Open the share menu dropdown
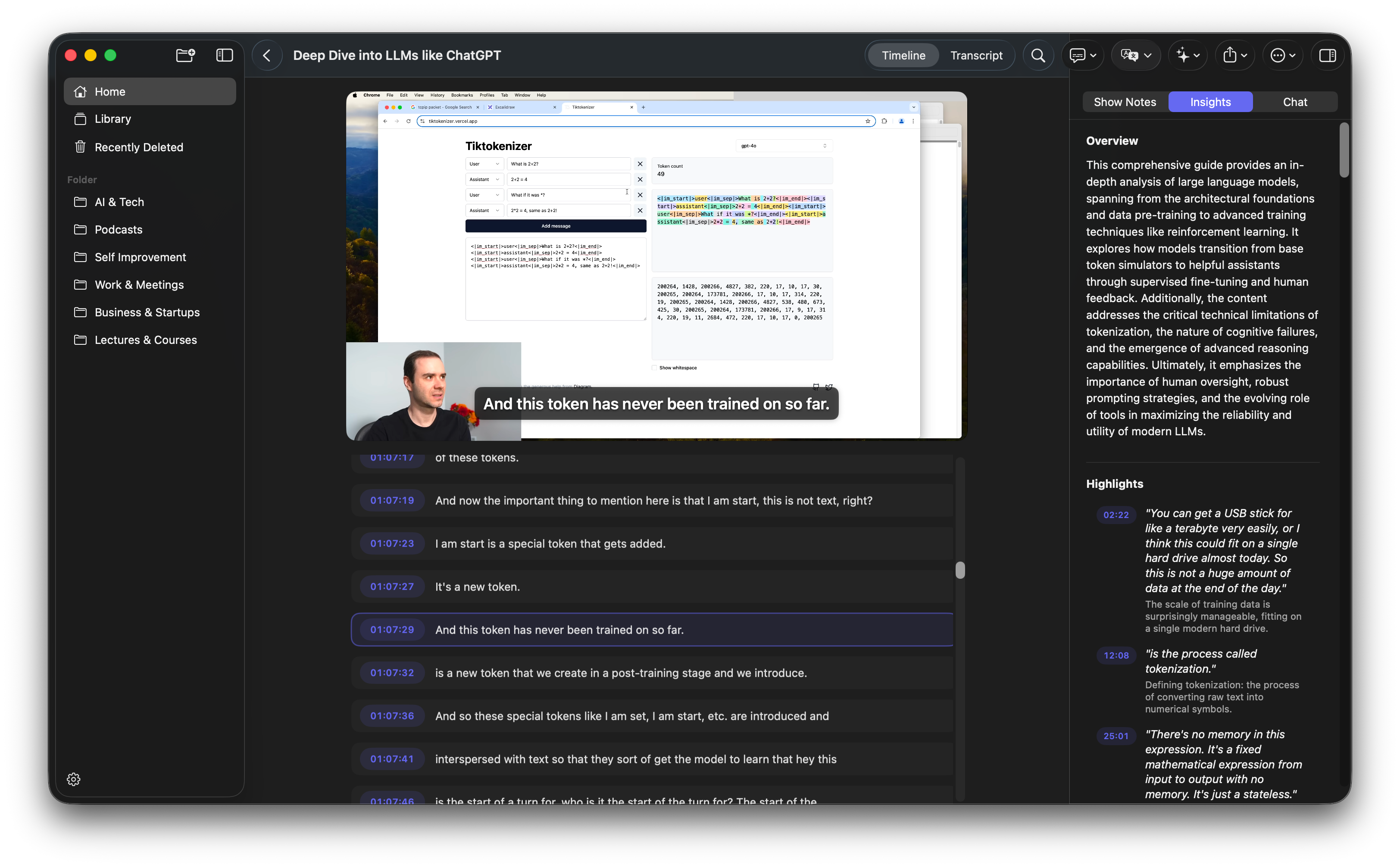Image resolution: width=1400 pixels, height=868 pixels. pos(1234,55)
